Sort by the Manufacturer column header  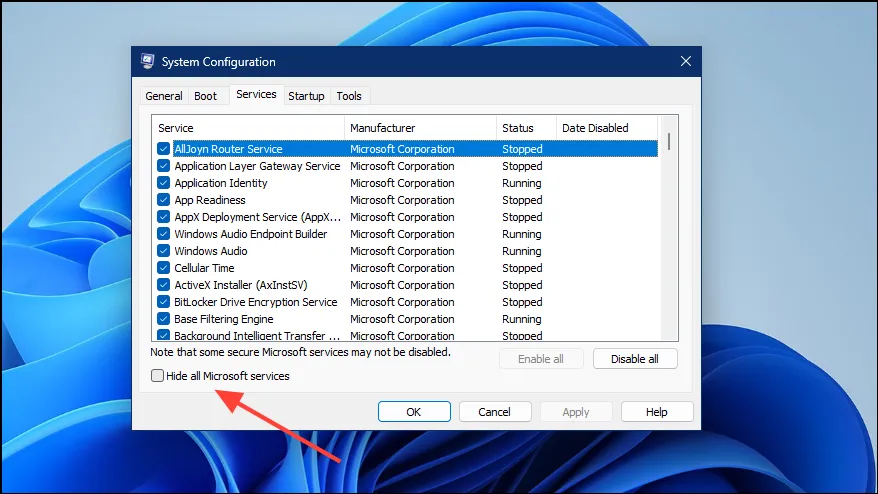point(420,128)
